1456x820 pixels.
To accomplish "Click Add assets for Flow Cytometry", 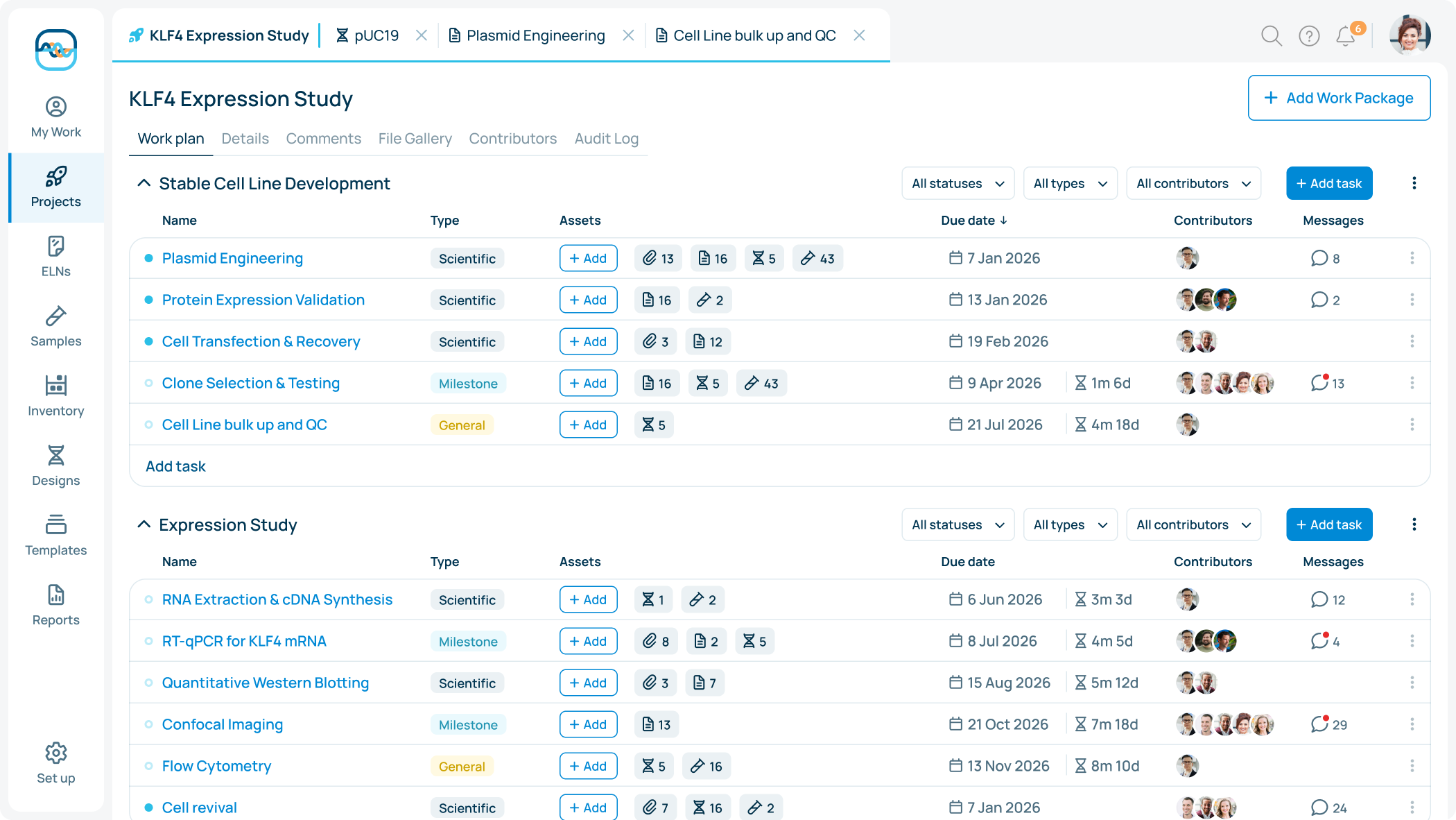I will point(588,766).
